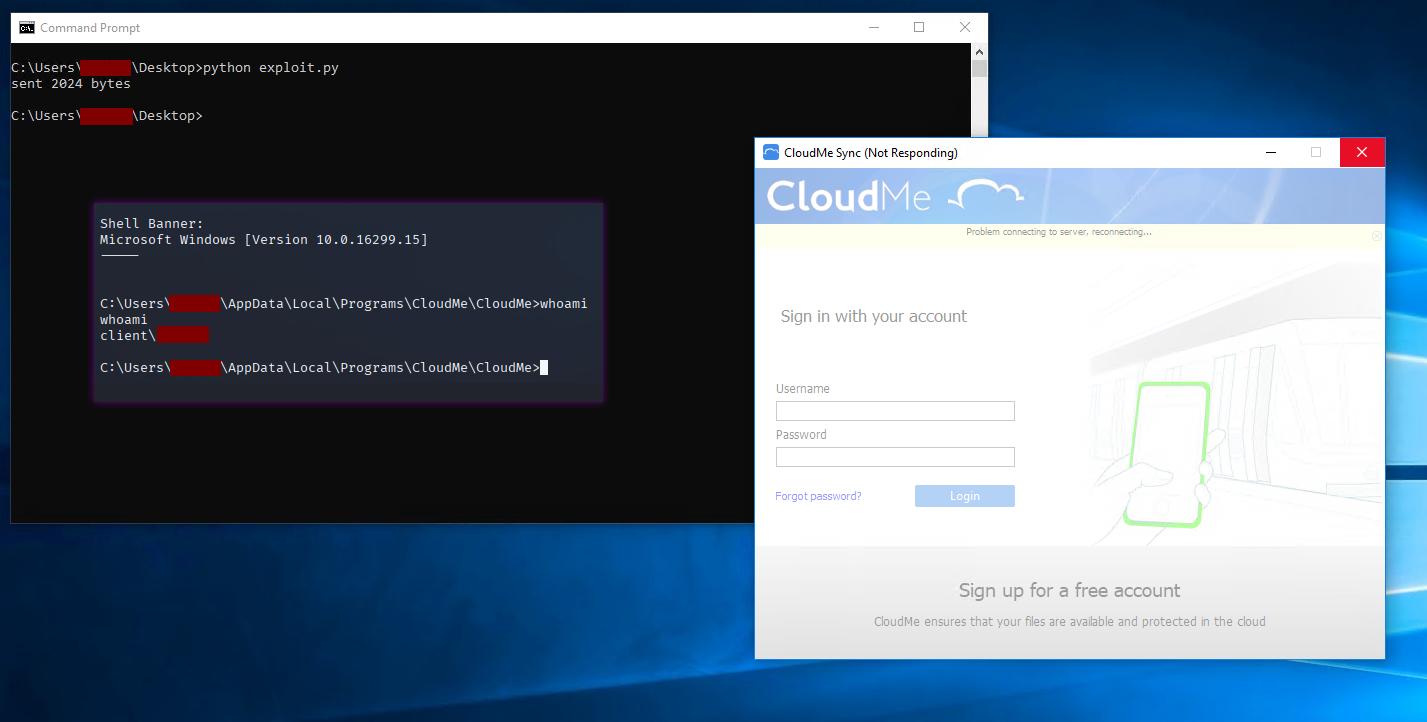The image size is (1427, 722).
Task: Click the Command Prompt title bar icon
Action: pyautogui.click(x=27, y=28)
